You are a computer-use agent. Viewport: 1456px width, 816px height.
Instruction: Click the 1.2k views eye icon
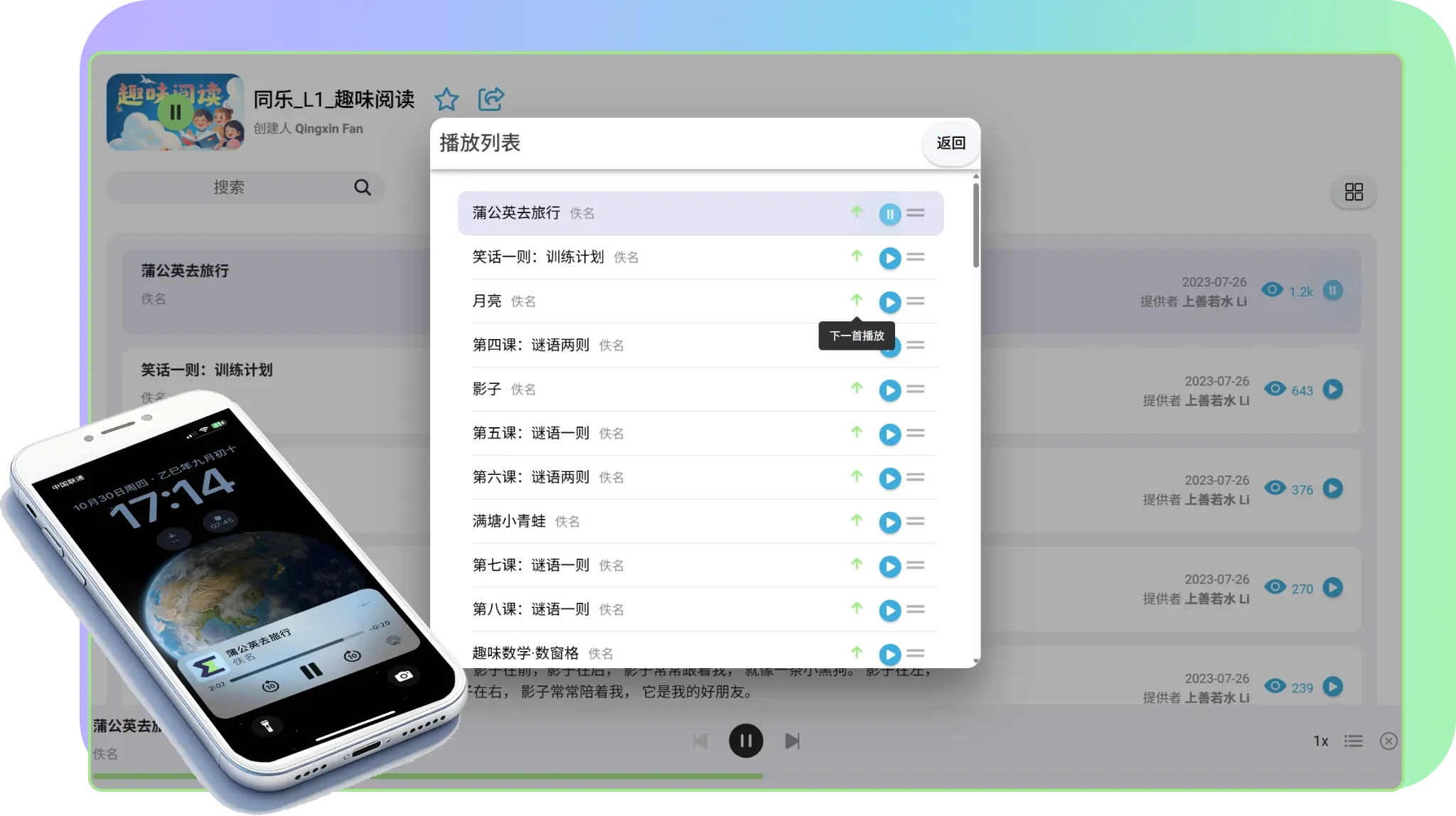point(1273,290)
